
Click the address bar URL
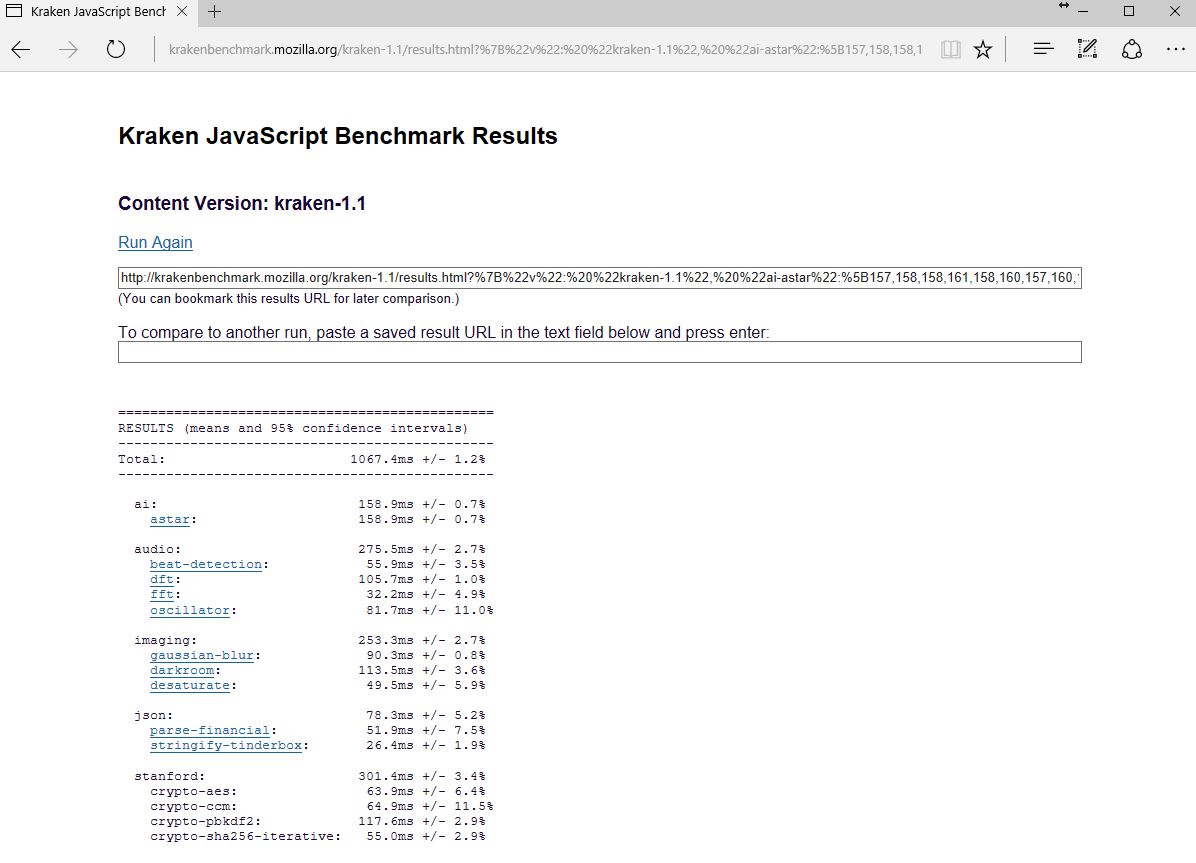click(545, 50)
